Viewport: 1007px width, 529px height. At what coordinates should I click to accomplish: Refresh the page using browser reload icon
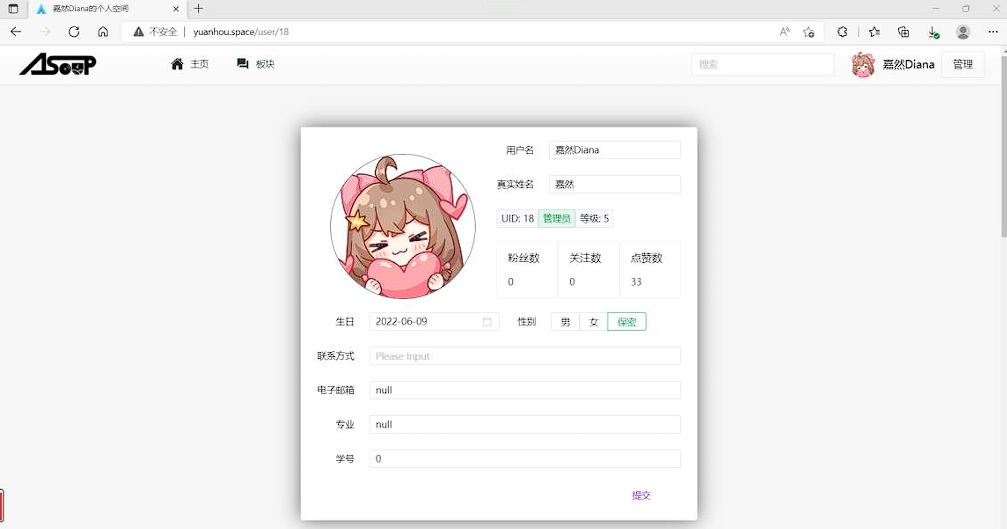coord(74,32)
